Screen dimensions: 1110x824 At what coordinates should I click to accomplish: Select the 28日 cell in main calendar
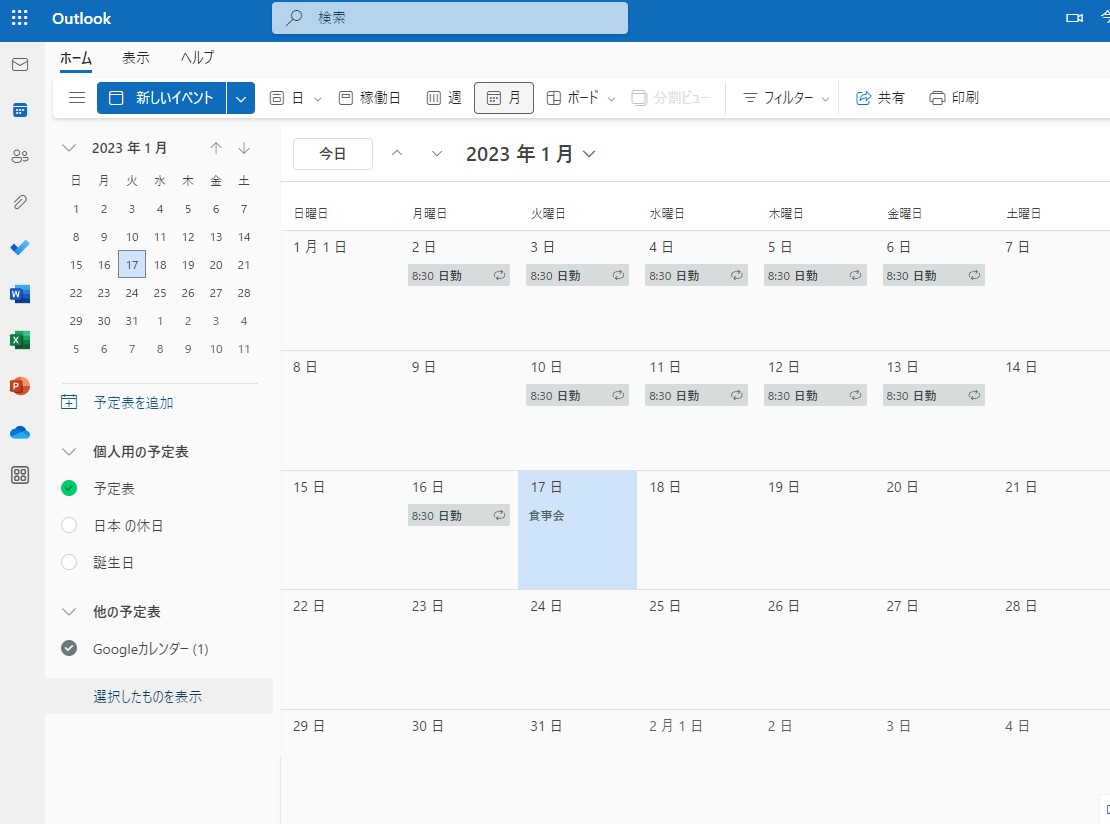[1051, 649]
